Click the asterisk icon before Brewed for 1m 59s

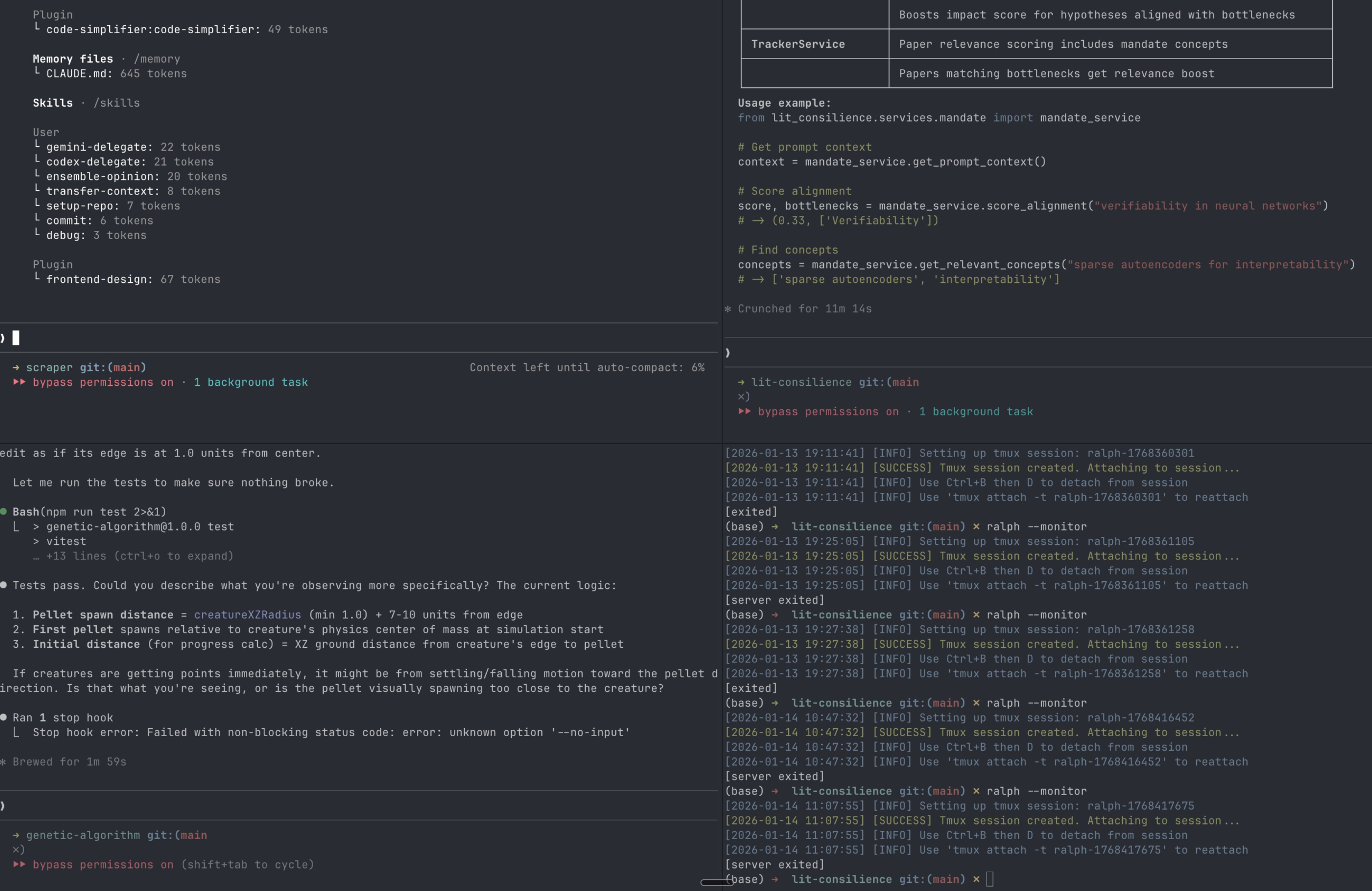[x=3, y=762]
